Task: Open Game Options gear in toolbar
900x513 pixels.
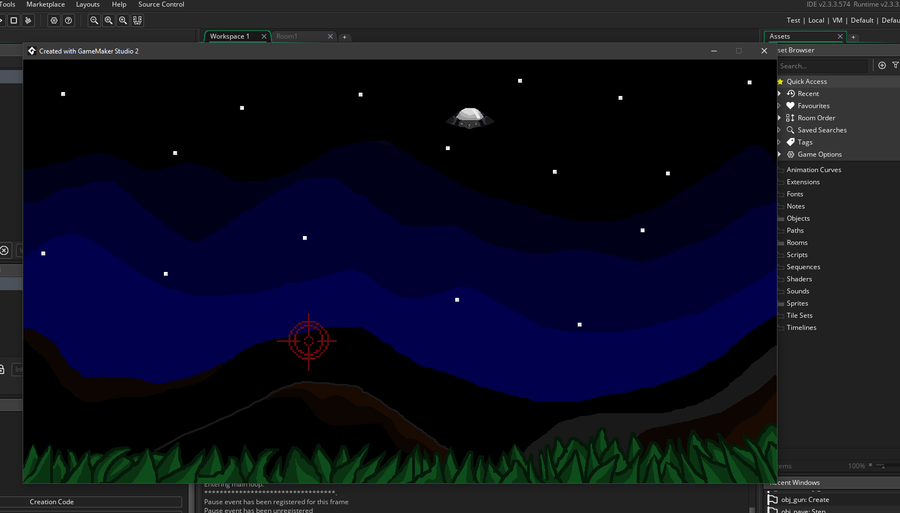Action: point(54,20)
